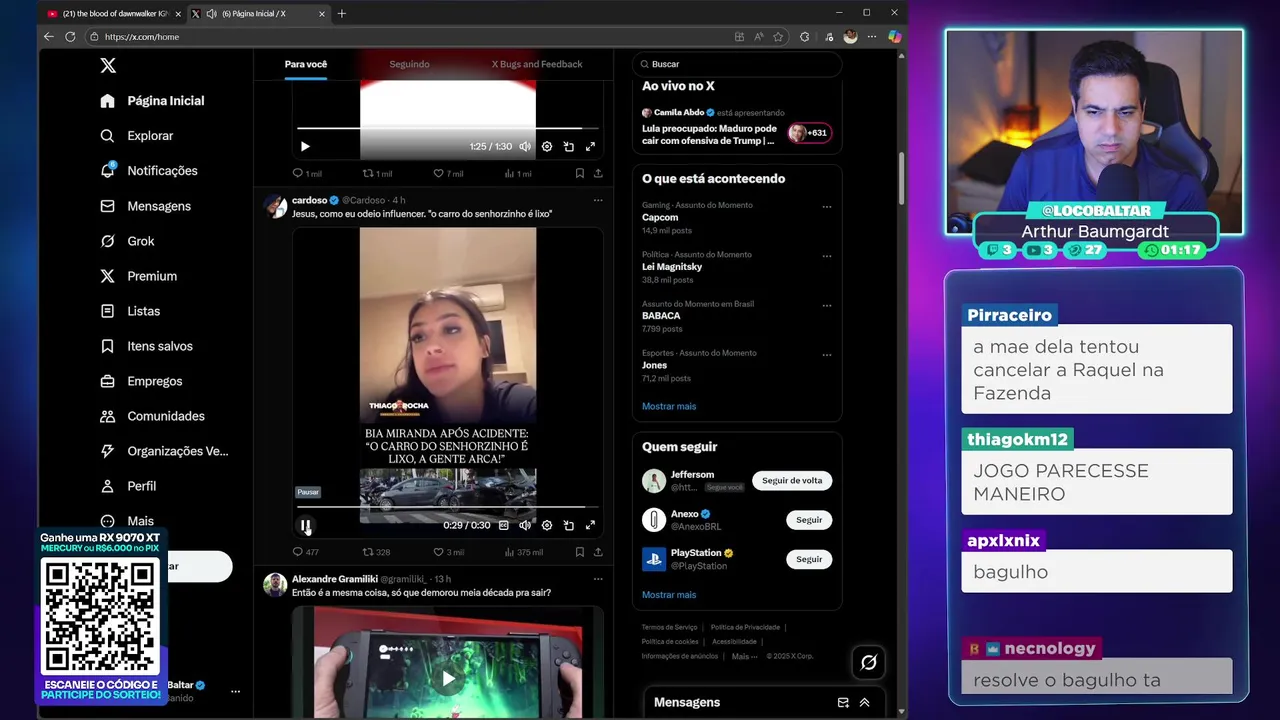
Task: Toggle captions on the cardoso video
Action: (x=503, y=525)
